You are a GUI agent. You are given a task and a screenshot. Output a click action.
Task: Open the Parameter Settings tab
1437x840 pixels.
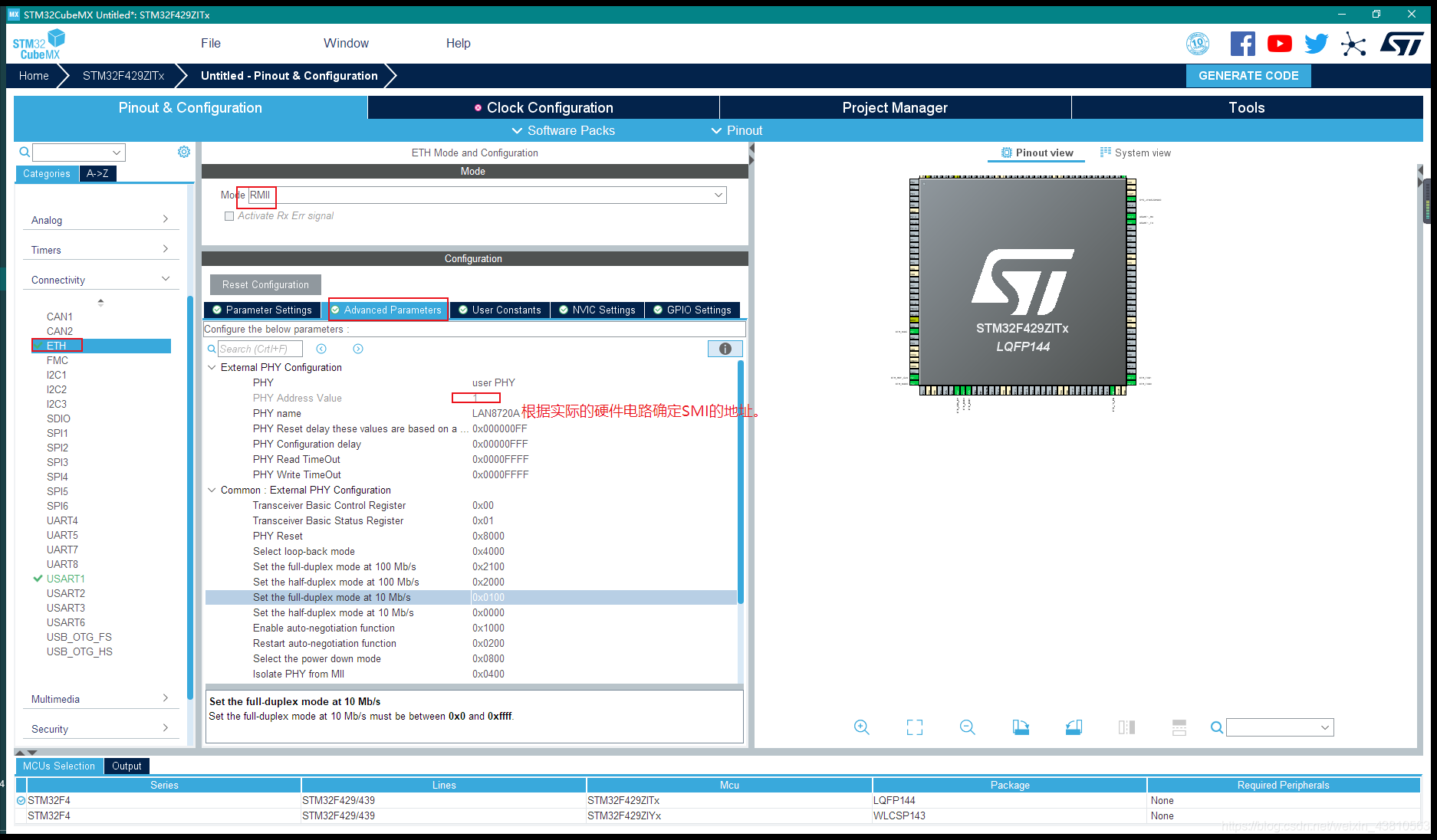point(262,310)
